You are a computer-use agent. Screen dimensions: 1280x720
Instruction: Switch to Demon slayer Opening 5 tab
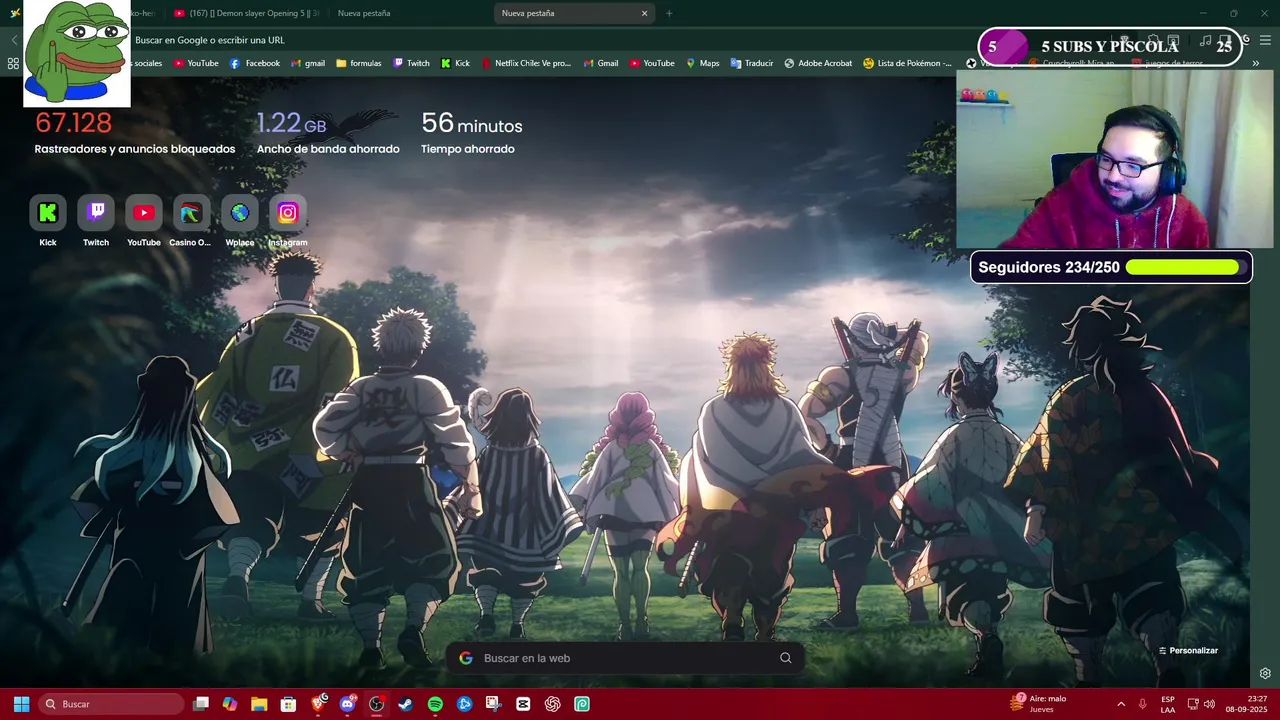point(246,13)
